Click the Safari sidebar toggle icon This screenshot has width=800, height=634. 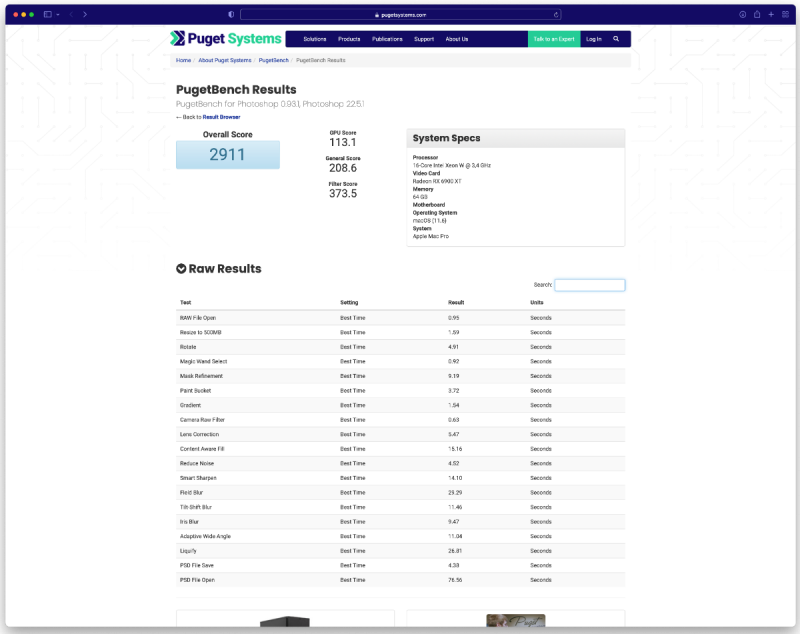tap(47, 14)
